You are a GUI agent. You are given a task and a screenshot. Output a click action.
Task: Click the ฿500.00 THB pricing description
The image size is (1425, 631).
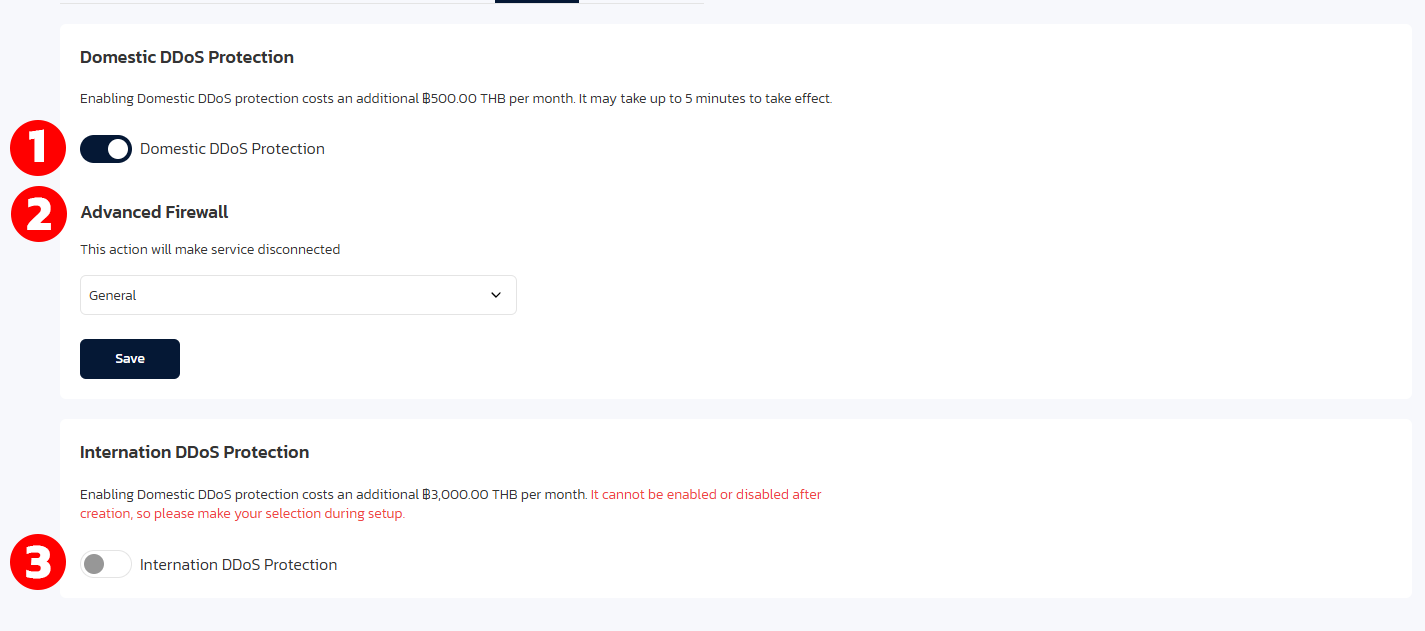point(456,99)
